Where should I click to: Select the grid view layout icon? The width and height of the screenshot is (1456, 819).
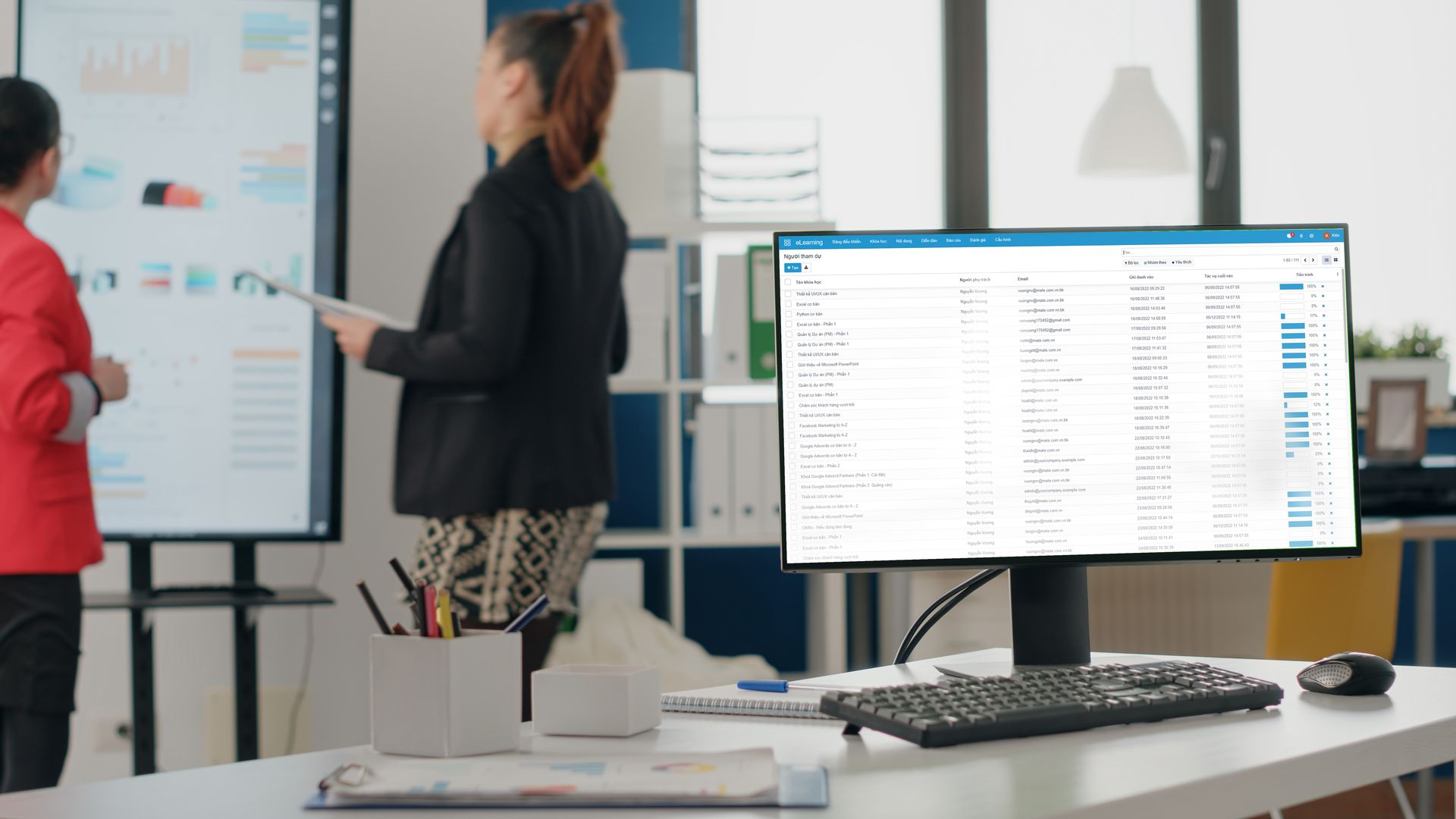1337,260
